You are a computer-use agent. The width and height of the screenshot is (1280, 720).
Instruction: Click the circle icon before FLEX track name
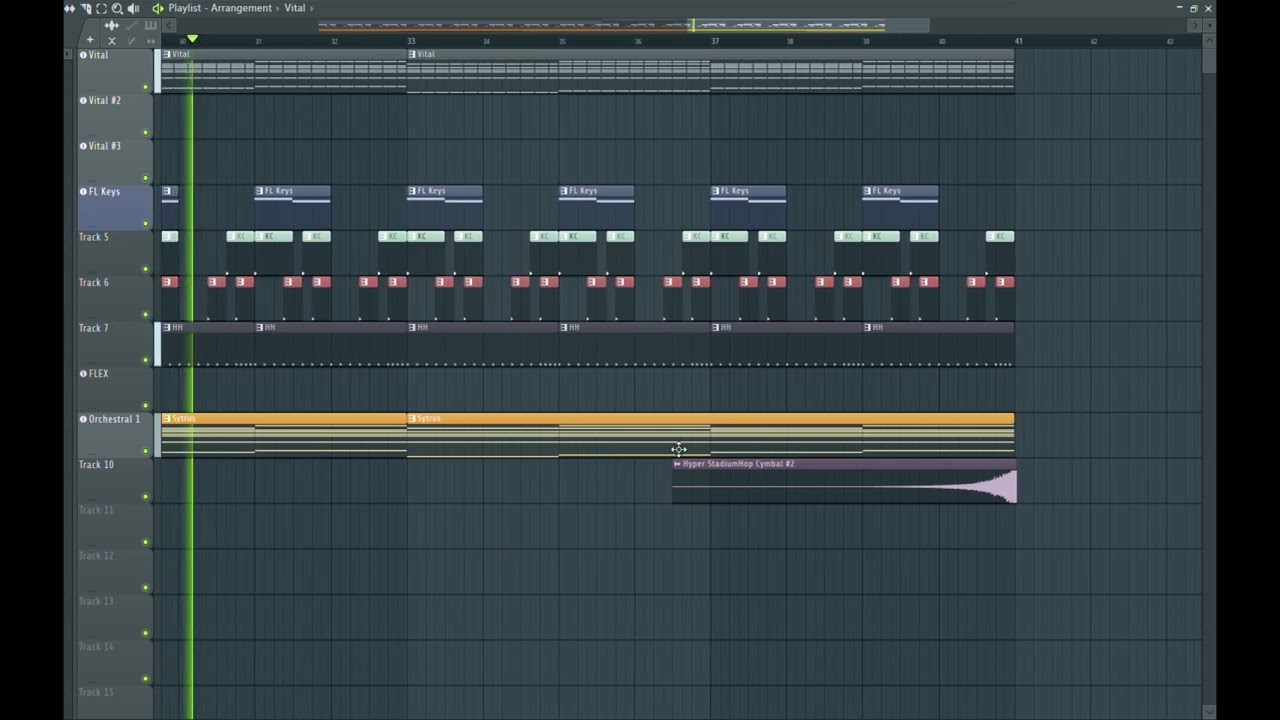coord(83,373)
